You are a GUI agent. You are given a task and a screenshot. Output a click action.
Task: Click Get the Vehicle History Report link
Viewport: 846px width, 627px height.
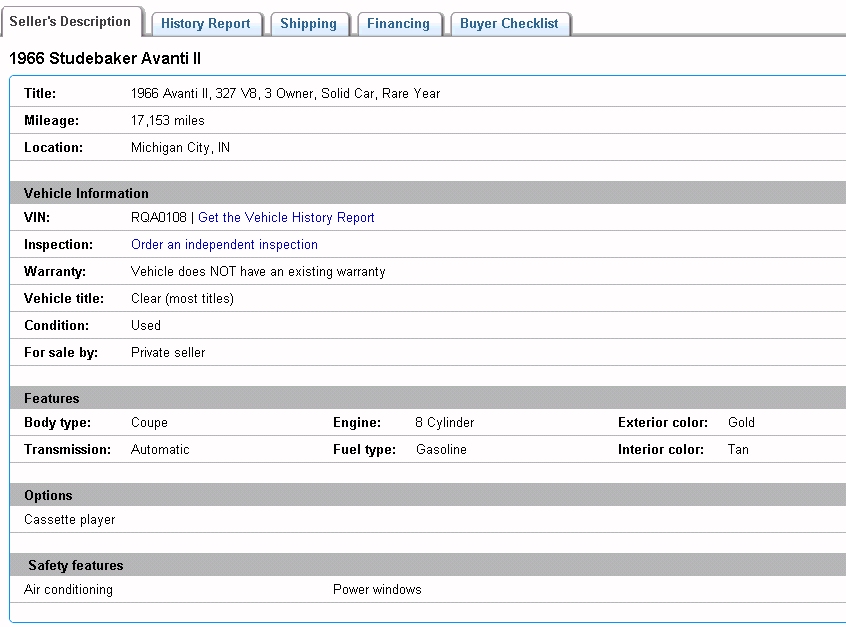(x=286, y=217)
